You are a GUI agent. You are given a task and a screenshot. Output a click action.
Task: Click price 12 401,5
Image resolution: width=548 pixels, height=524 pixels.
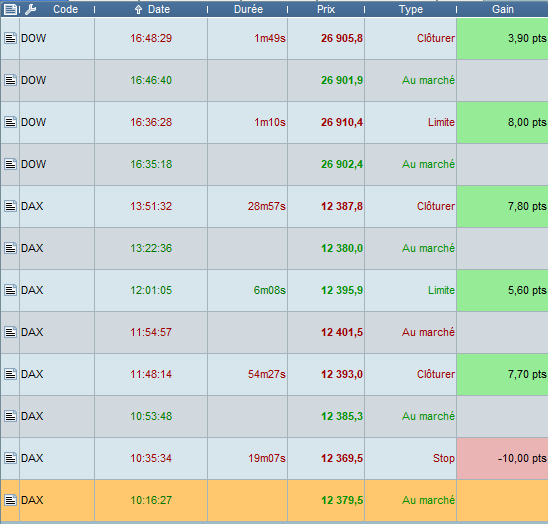point(342,332)
